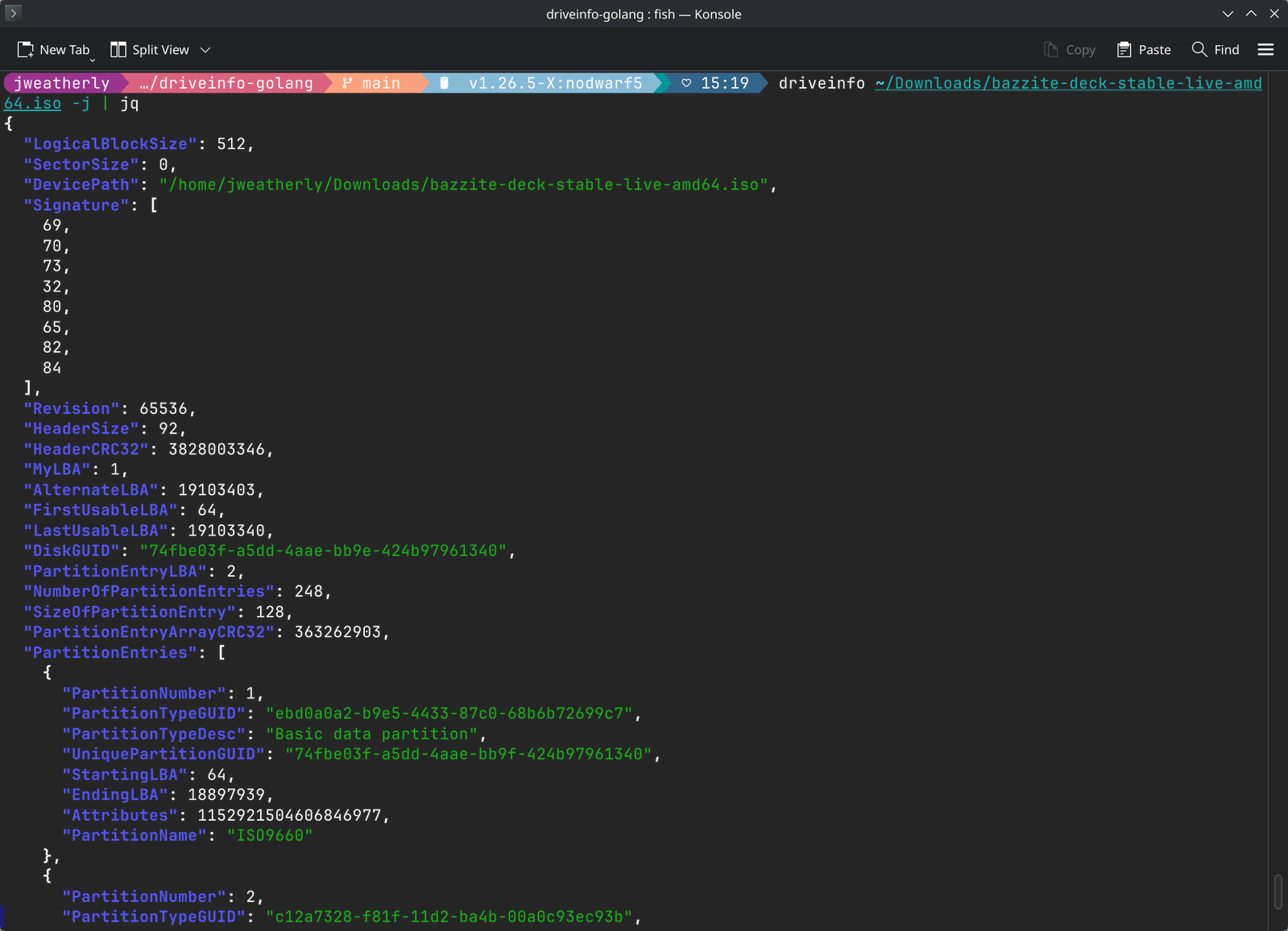Click the EndingLBA value 18897939

click(226, 795)
